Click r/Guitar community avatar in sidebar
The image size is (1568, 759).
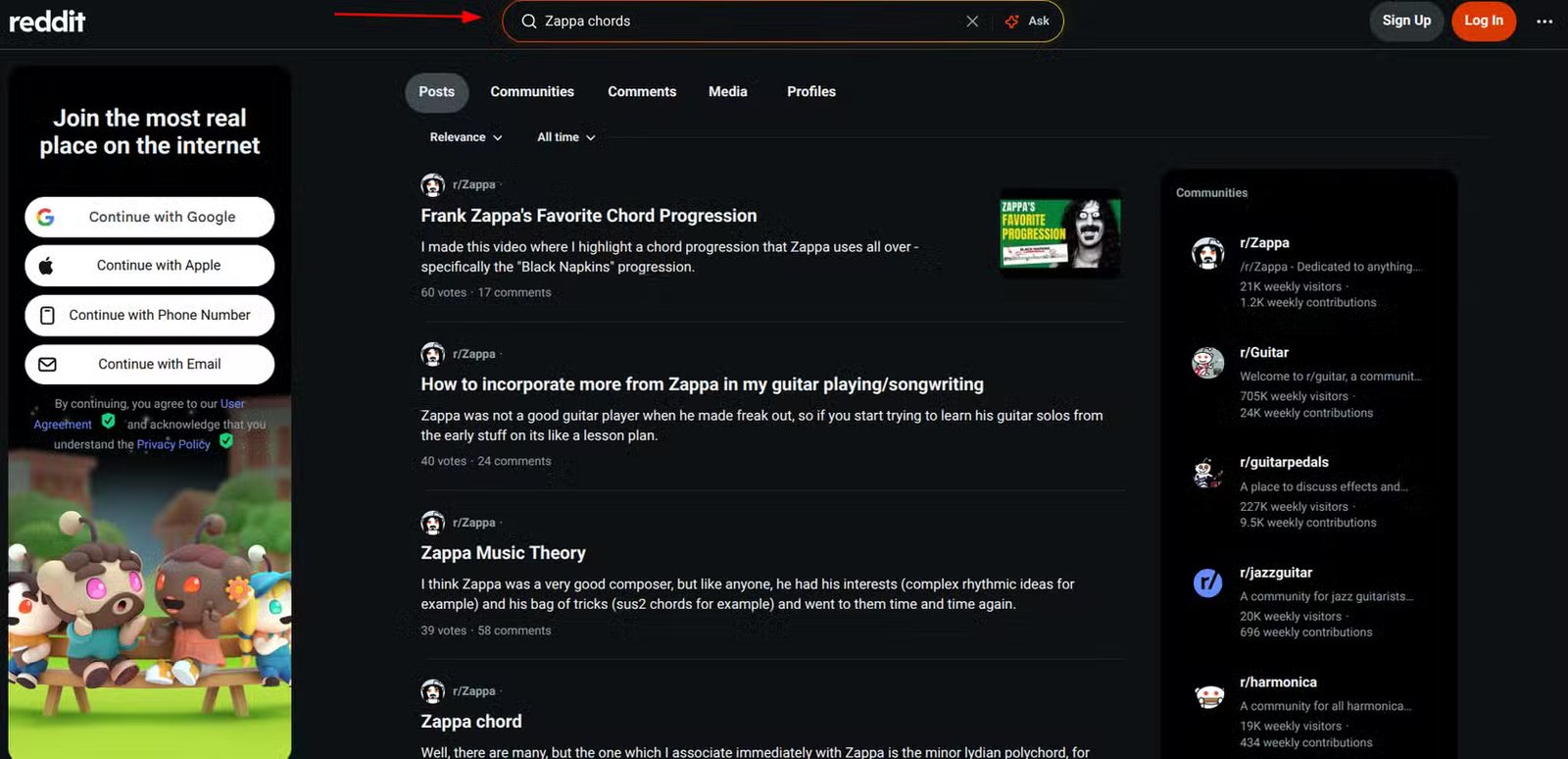click(1207, 363)
